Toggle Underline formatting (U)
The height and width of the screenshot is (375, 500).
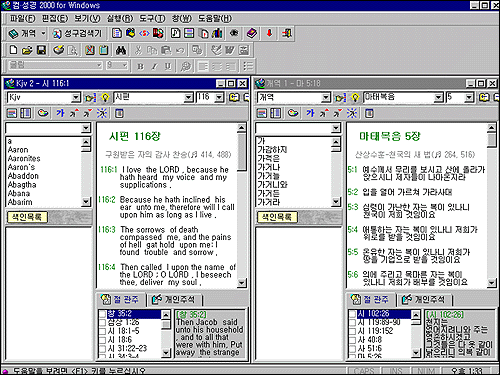click(x=168, y=66)
